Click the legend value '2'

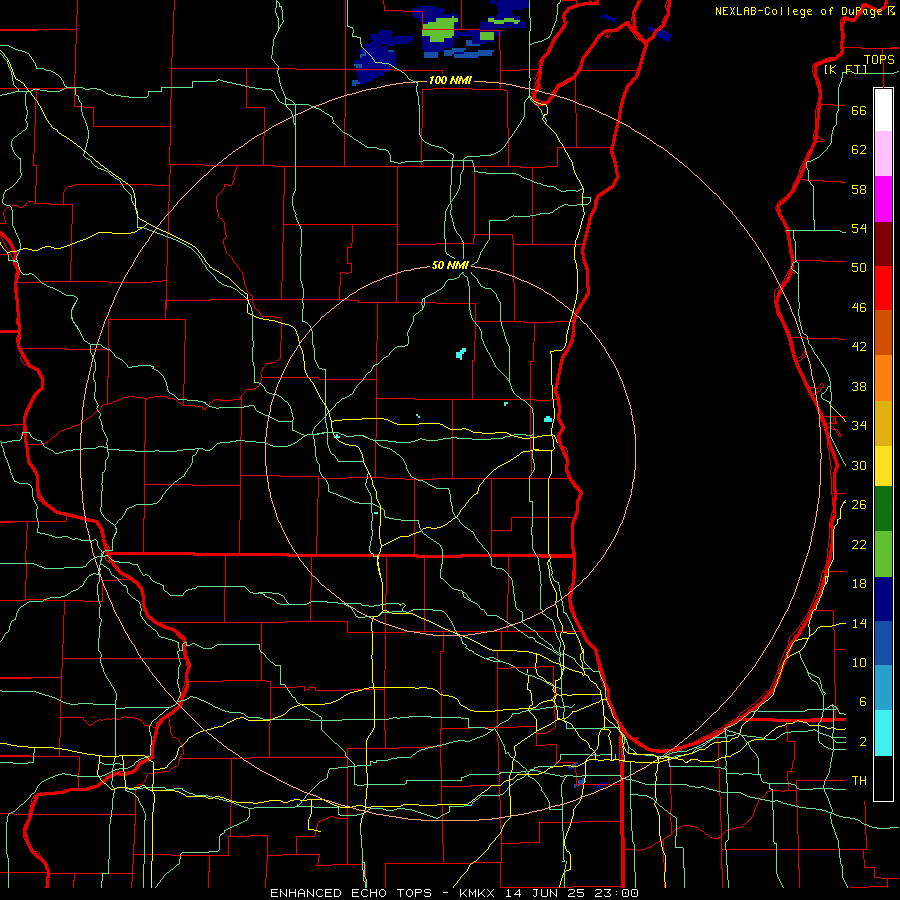click(x=863, y=742)
